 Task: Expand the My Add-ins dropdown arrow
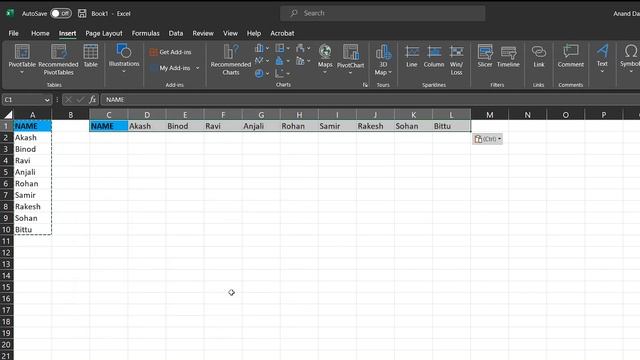[198, 68]
